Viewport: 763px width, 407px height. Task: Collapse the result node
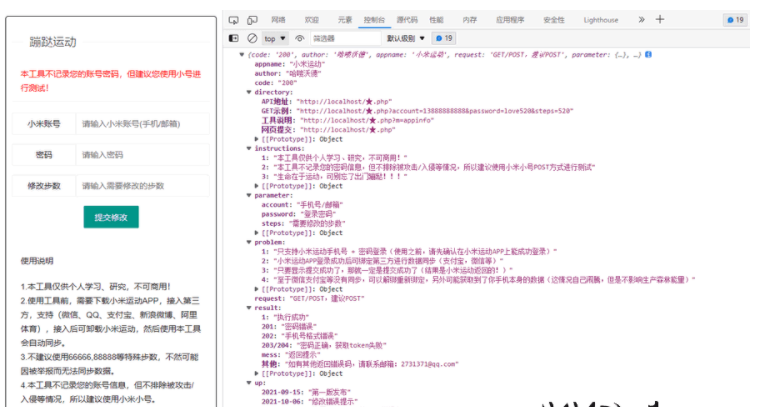pyautogui.click(x=249, y=308)
